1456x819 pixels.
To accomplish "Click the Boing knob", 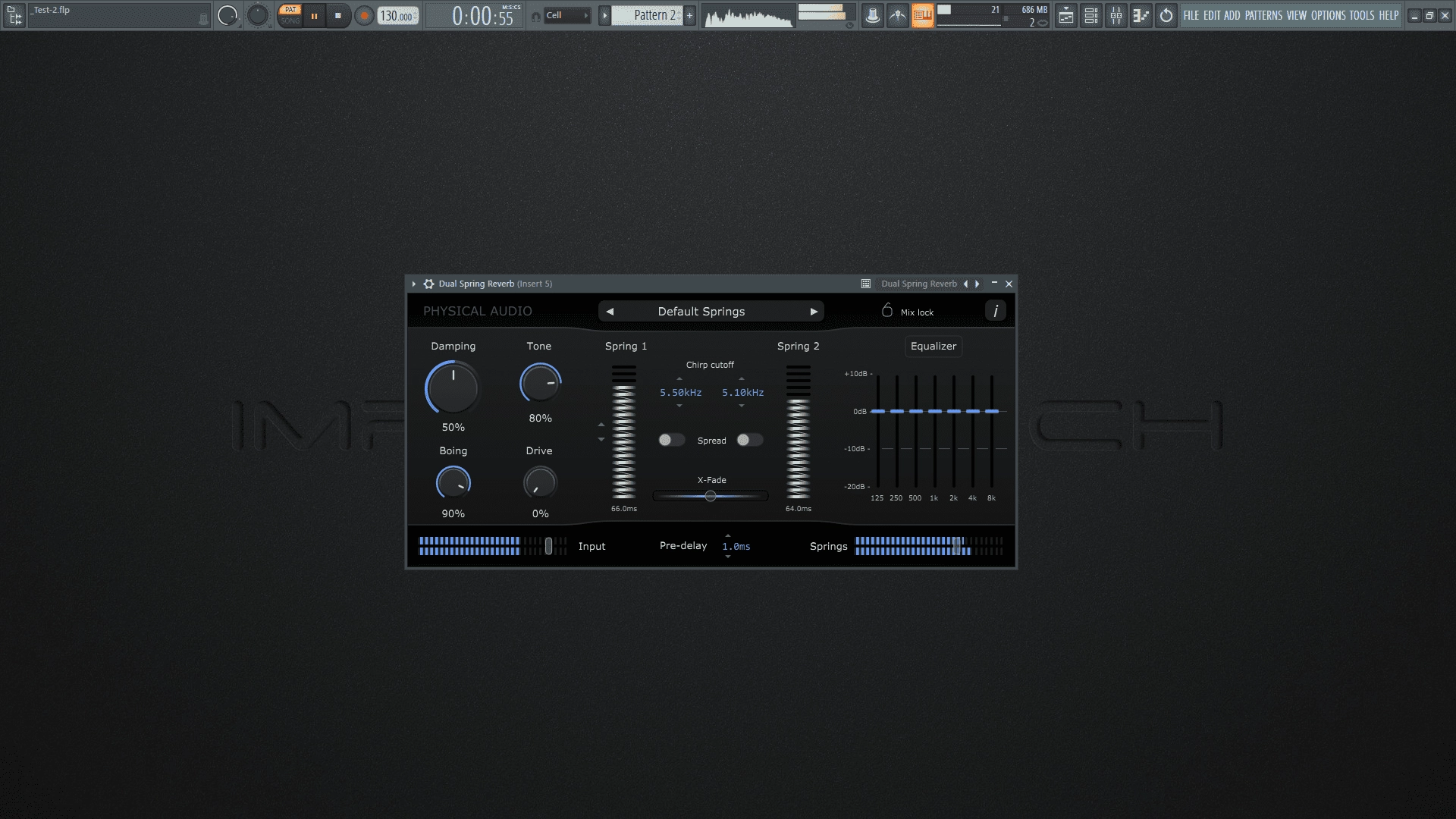I will click(453, 483).
